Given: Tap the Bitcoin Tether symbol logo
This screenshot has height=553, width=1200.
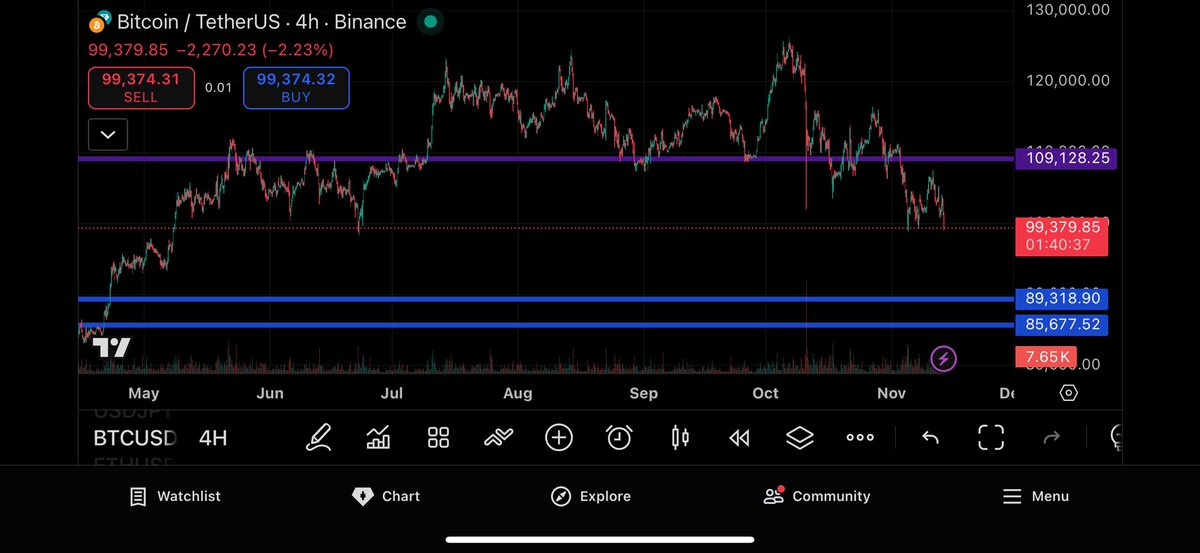Looking at the screenshot, I should [x=100, y=21].
